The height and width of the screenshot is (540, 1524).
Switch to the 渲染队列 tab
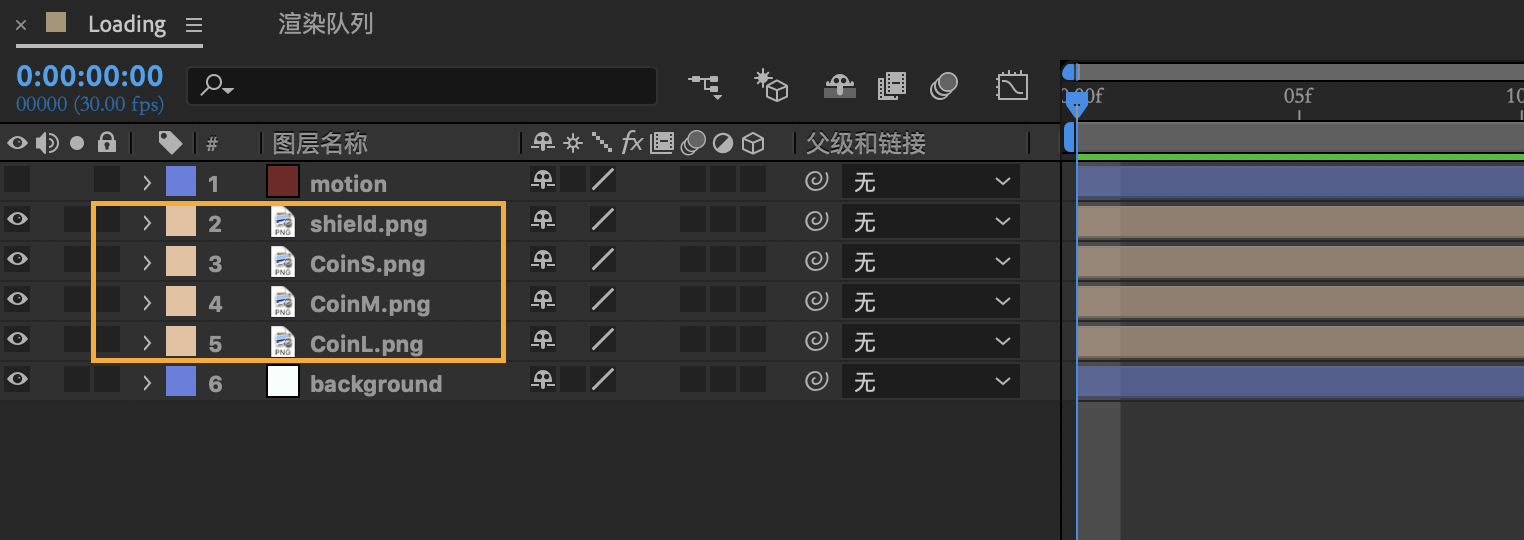(325, 24)
